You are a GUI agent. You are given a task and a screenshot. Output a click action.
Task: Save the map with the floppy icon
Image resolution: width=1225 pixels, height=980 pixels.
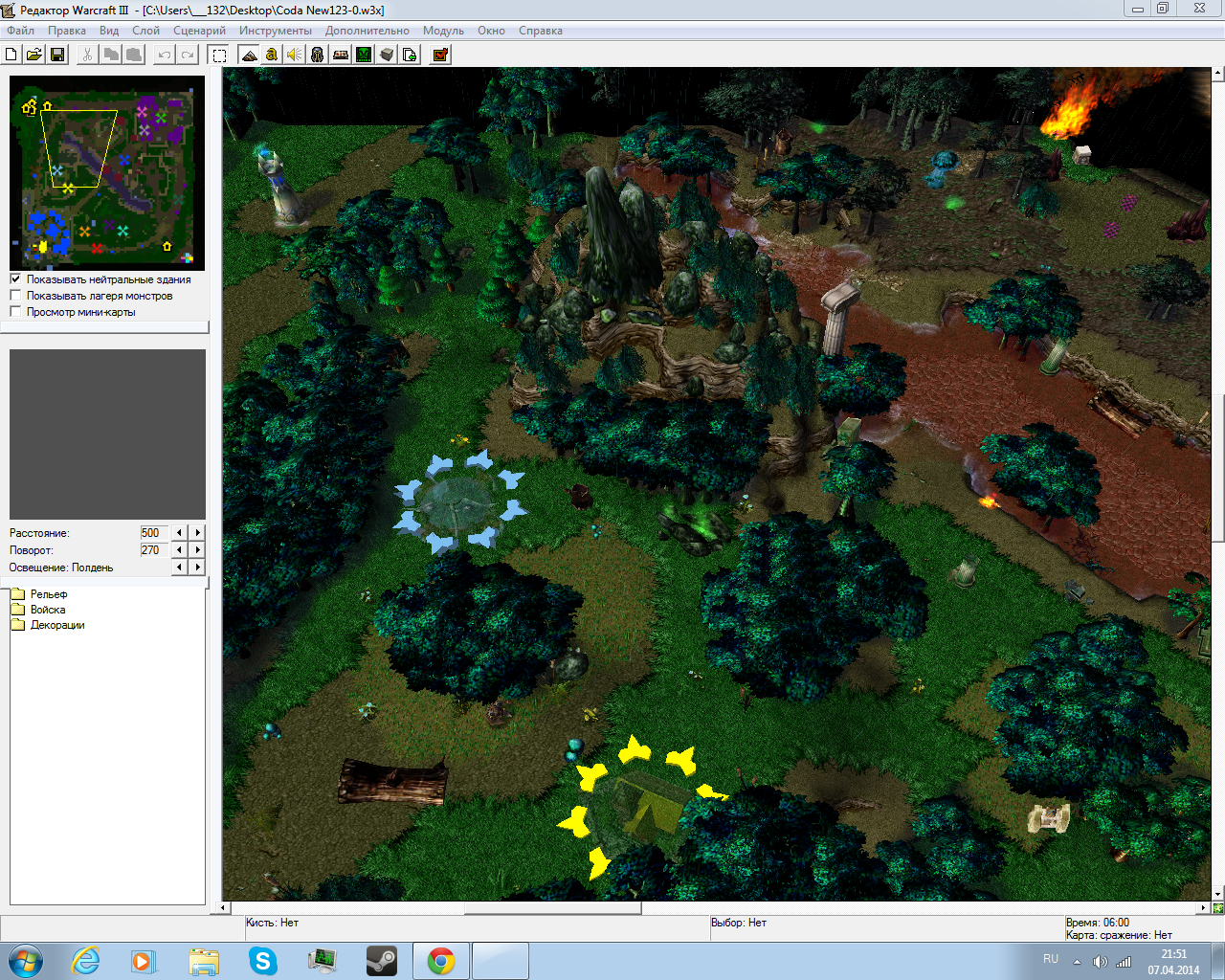tap(57, 55)
